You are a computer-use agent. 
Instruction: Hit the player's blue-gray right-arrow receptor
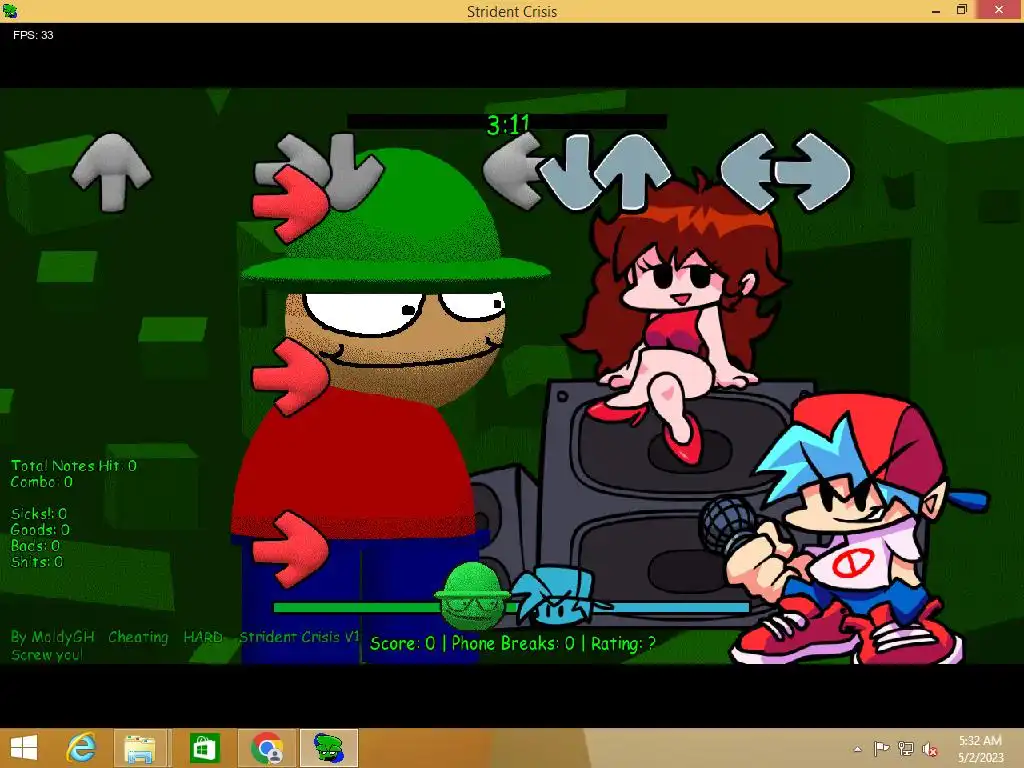click(812, 172)
